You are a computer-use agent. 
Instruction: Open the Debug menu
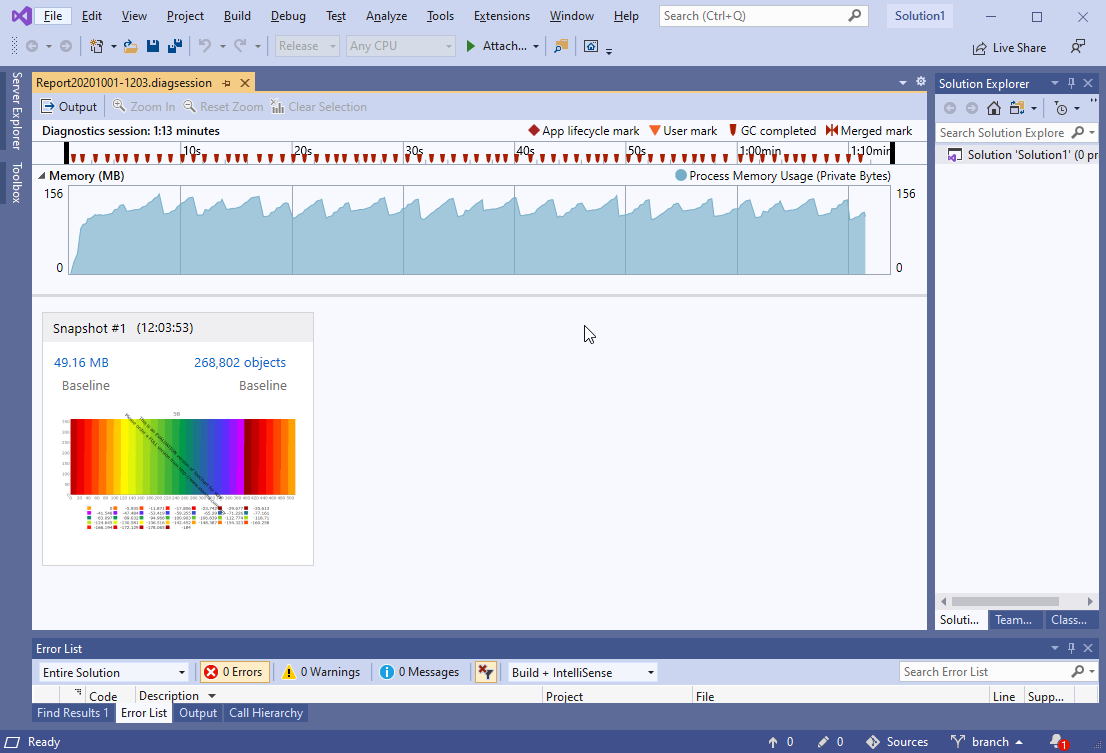288,16
